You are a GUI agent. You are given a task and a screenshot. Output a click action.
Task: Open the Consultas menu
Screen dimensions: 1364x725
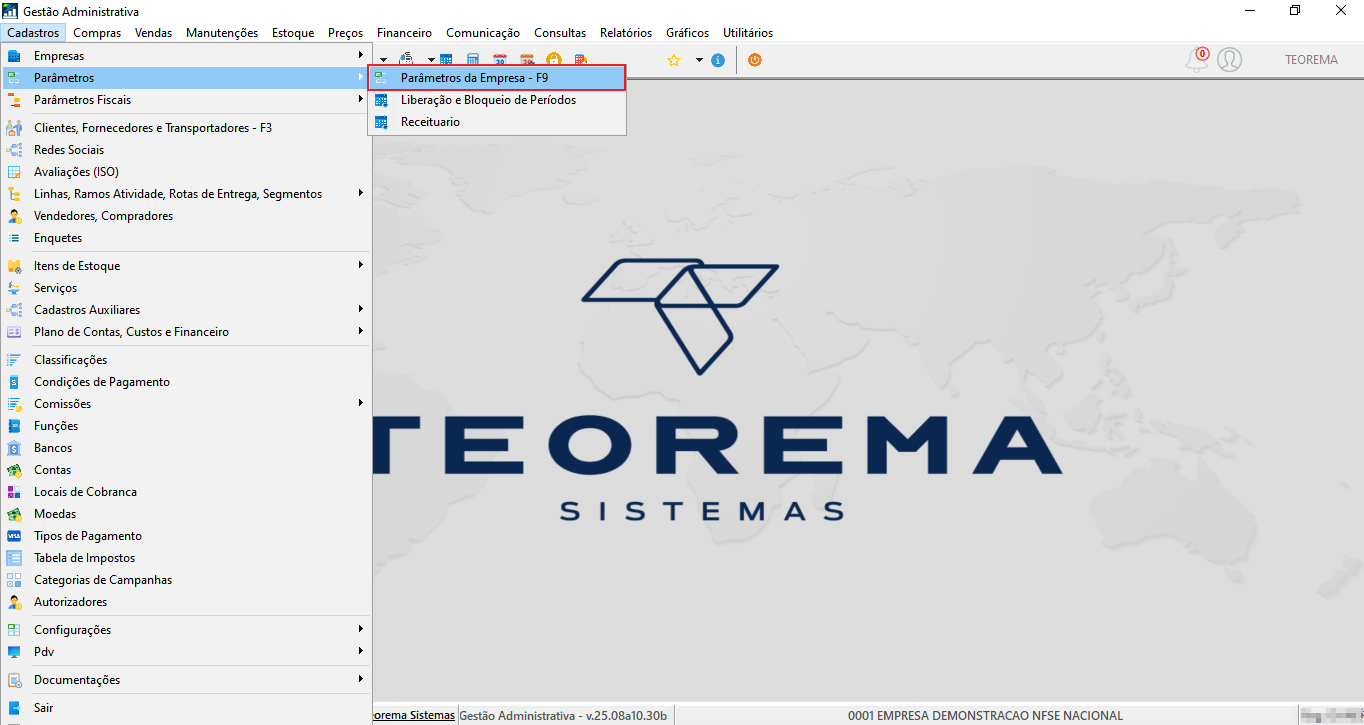click(x=560, y=33)
